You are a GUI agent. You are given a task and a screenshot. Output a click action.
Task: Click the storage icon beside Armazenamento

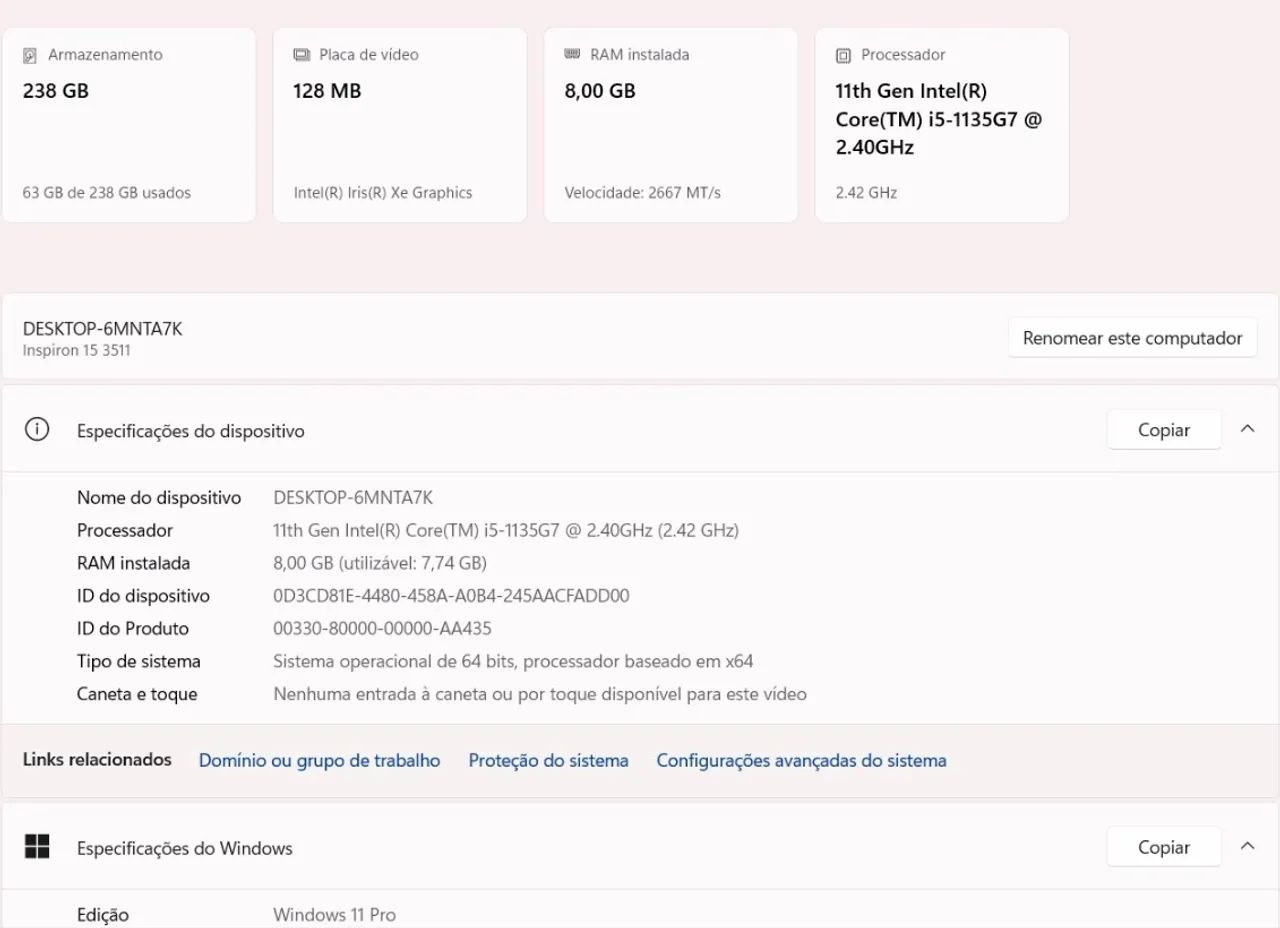[30, 55]
